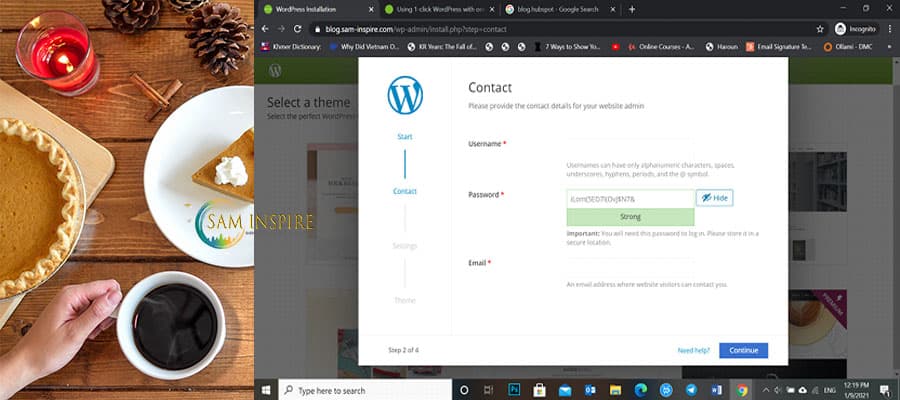This screenshot has width=900, height=400.
Task: Click Continue to proceed with installation
Action: tap(743, 350)
